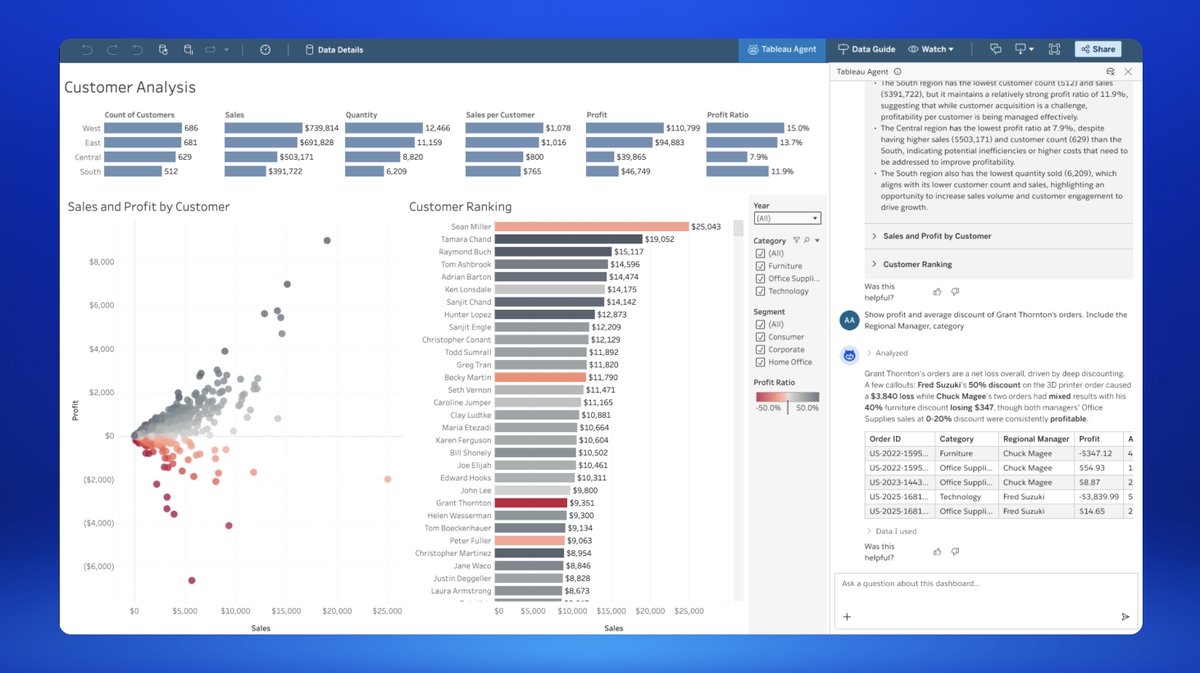This screenshot has width=1200, height=673.
Task: Open Data Details in the toolbar
Action: 334,49
